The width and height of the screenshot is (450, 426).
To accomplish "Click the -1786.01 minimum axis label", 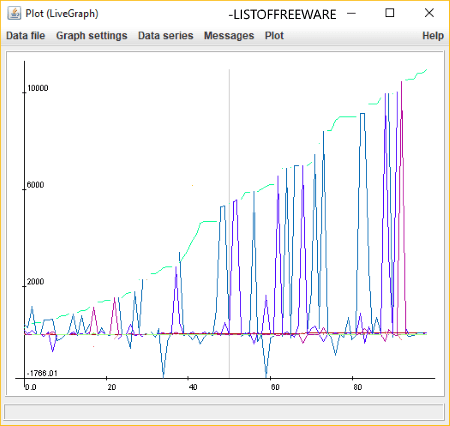I will pyautogui.click(x=42, y=373).
